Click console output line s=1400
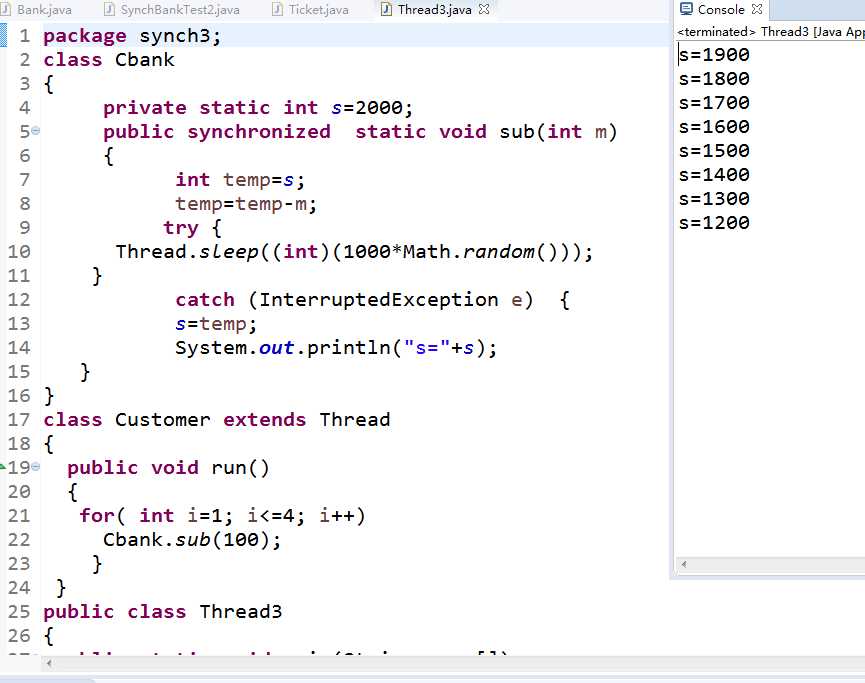This screenshot has height=683, width=865. [x=714, y=175]
